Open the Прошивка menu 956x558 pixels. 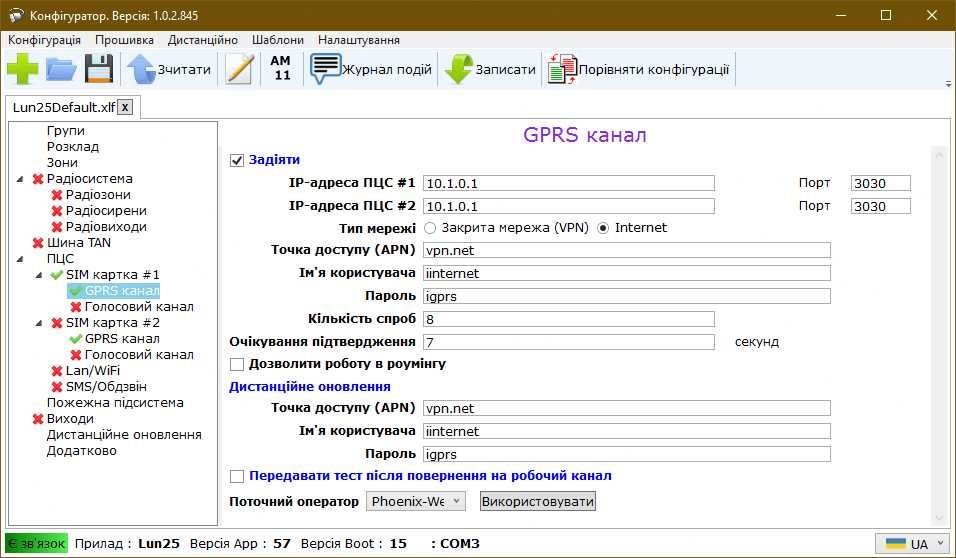coord(124,40)
